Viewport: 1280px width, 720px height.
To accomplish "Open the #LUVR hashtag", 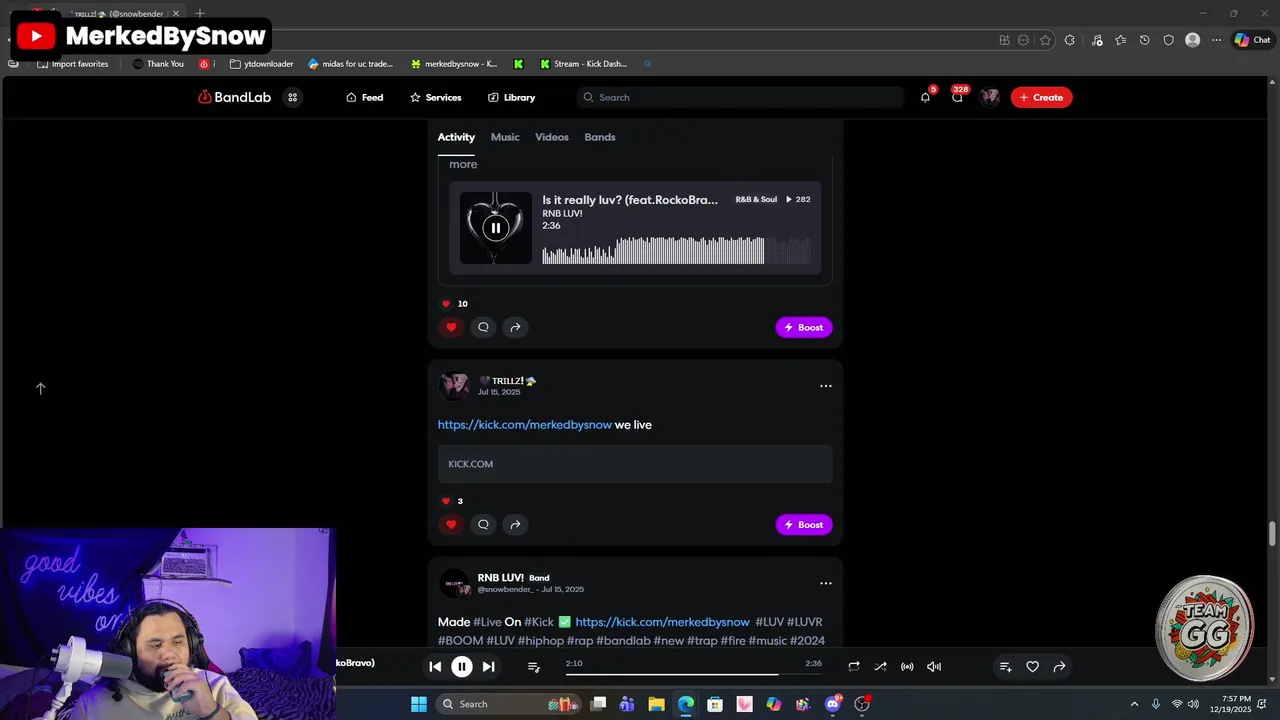I will (x=805, y=622).
